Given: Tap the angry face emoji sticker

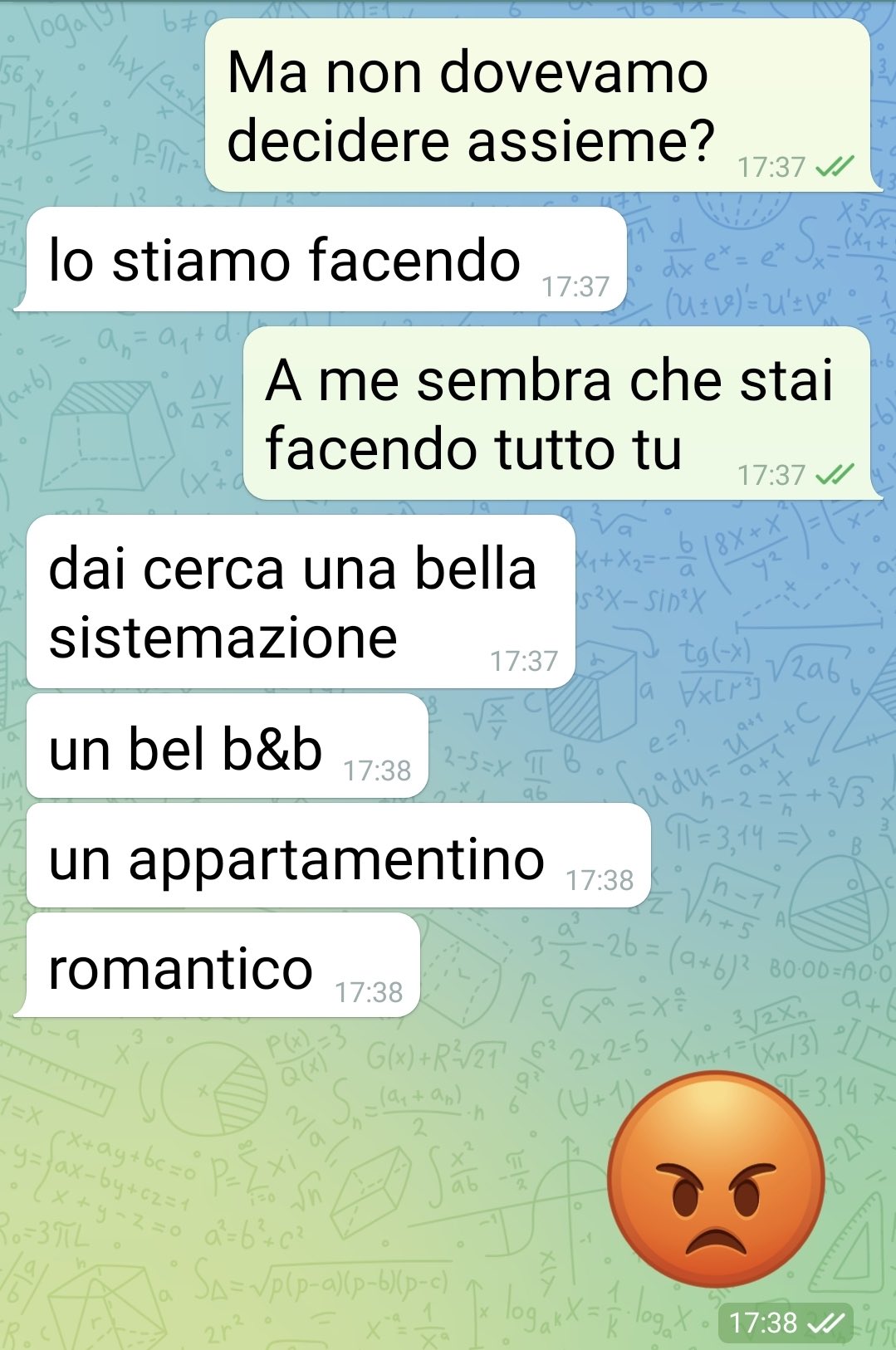Looking at the screenshot, I should pyautogui.click(x=716, y=1179).
